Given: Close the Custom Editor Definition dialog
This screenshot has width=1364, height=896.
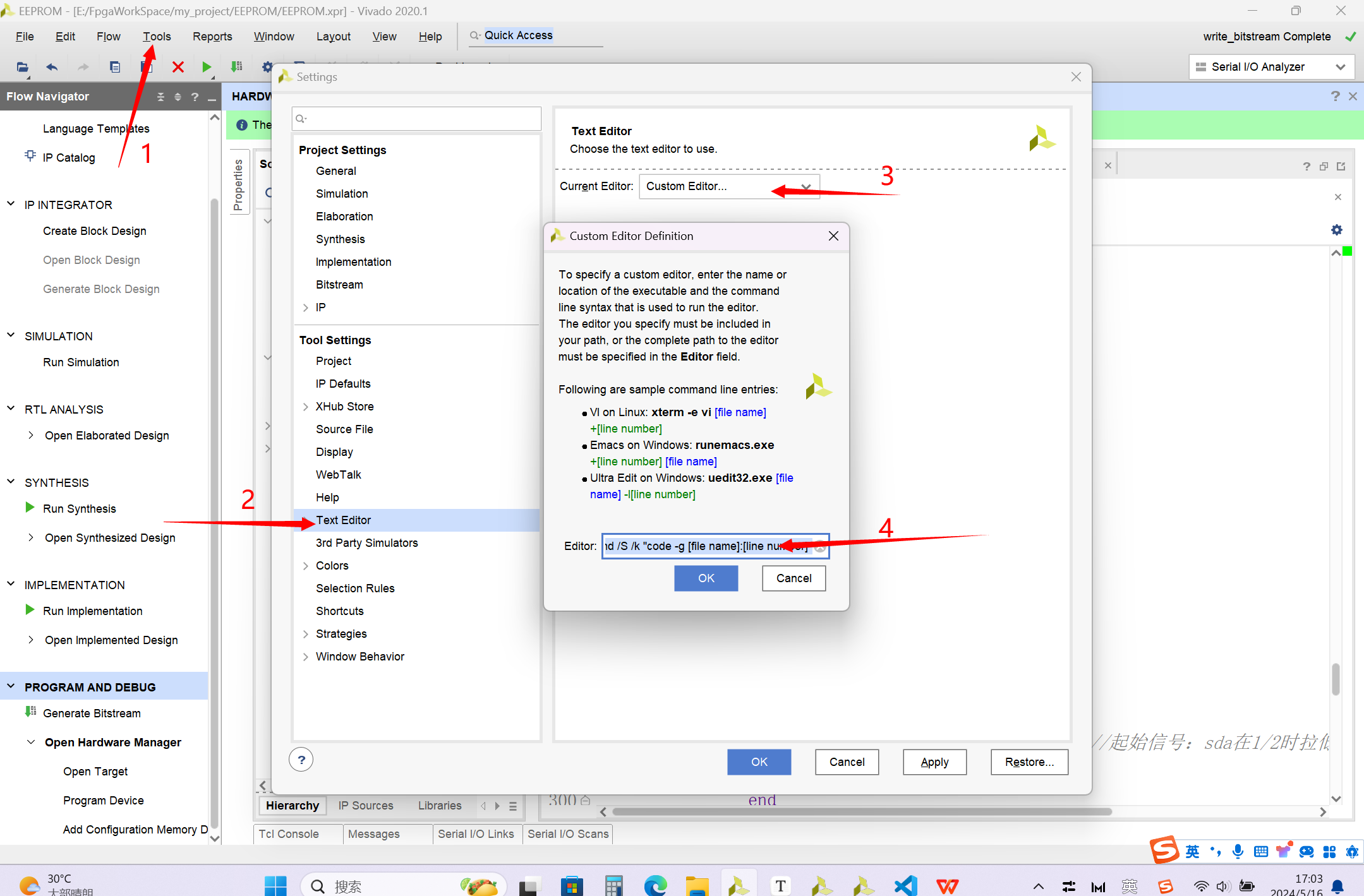Looking at the screenshot, I should [833, 236].
